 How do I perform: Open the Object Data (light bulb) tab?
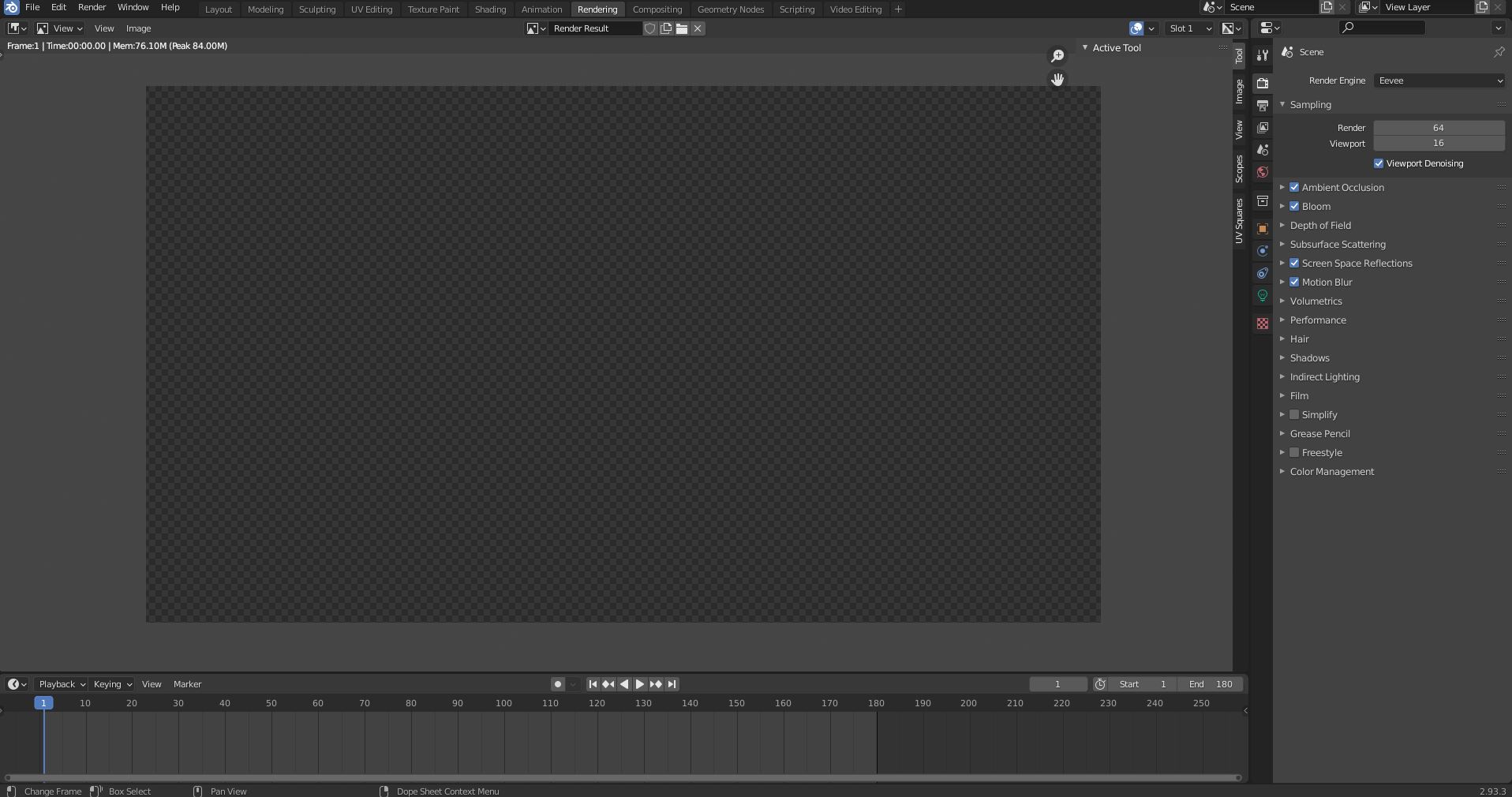coord(1263,295)
